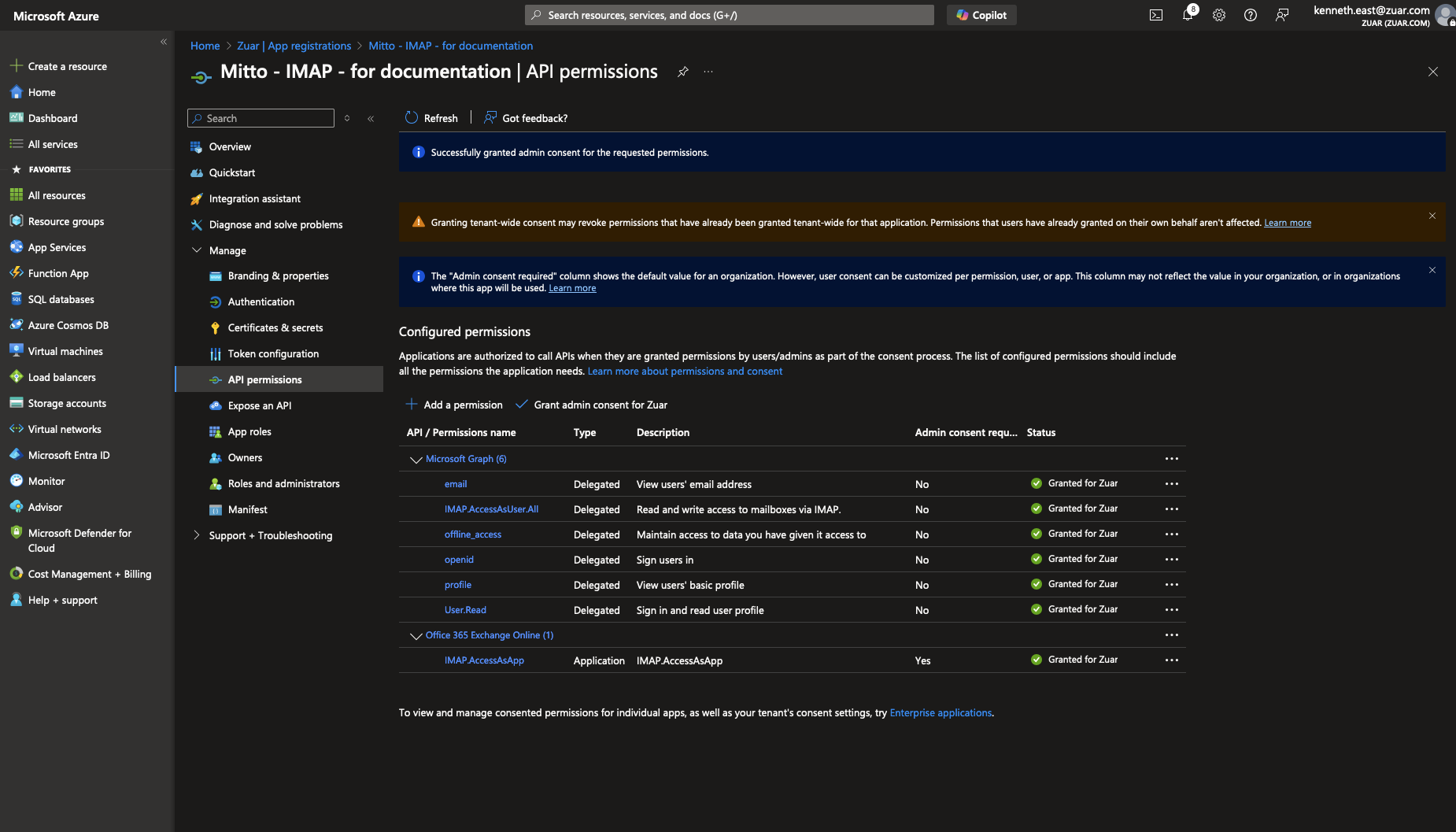This screenshot has width=1456, height=832.
Task: Open kenneth.east@zuar.com account menu
Action: tap(1383, 15)
